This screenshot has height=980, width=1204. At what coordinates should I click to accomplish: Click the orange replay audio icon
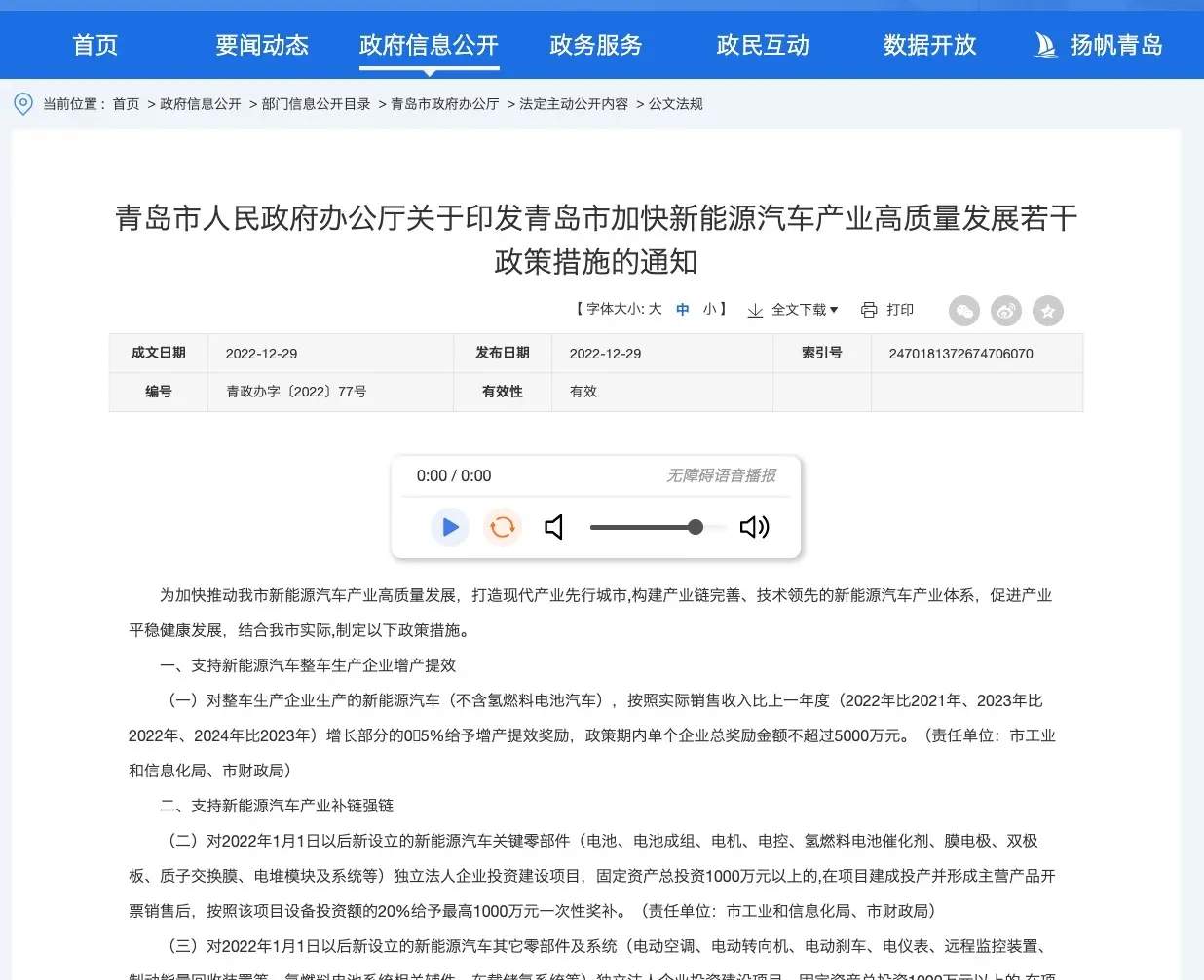point(503,527)
